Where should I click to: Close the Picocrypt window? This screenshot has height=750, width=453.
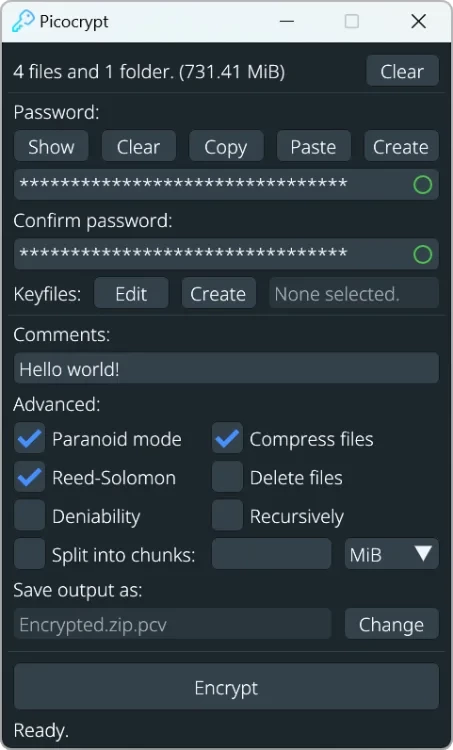tap(419, 22)
